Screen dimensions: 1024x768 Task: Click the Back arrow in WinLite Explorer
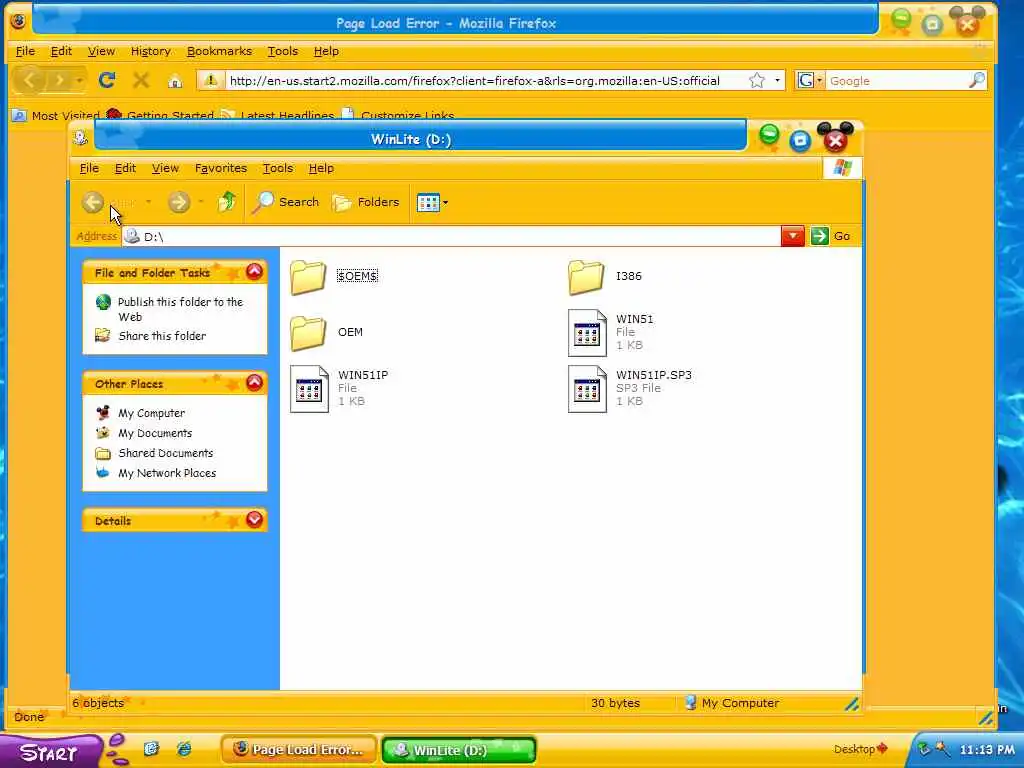click(93, 202)
